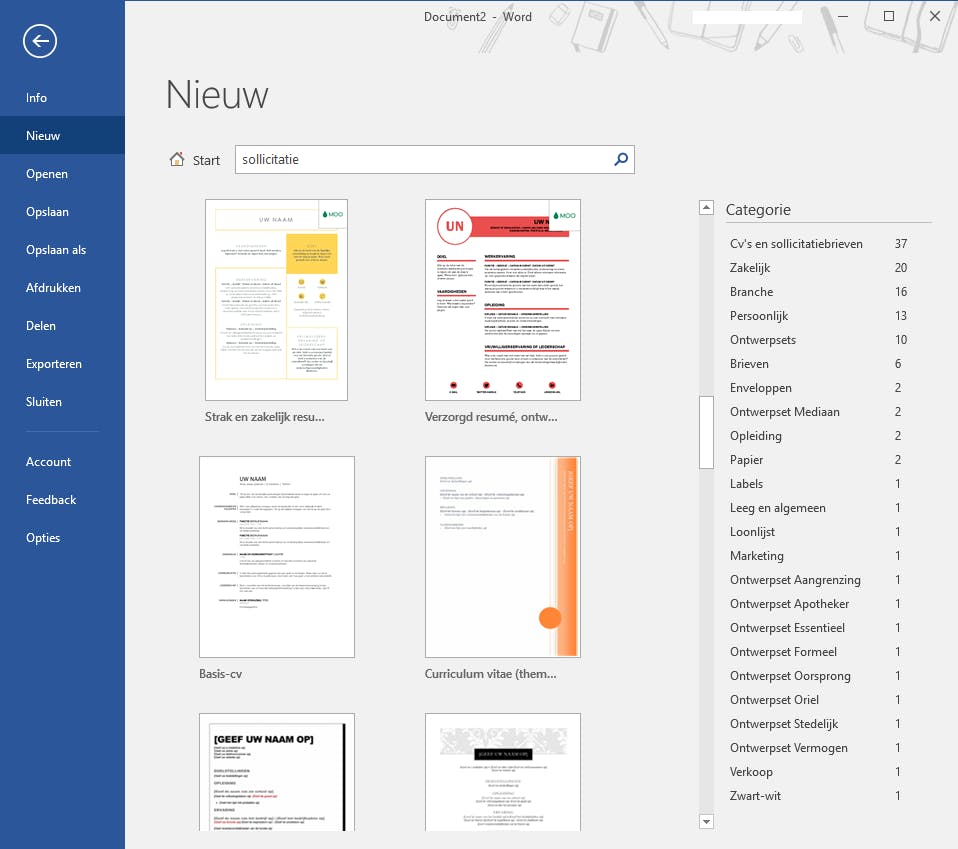Select Labels category
This screenshot has width=958, height=849.
[819, 484]
